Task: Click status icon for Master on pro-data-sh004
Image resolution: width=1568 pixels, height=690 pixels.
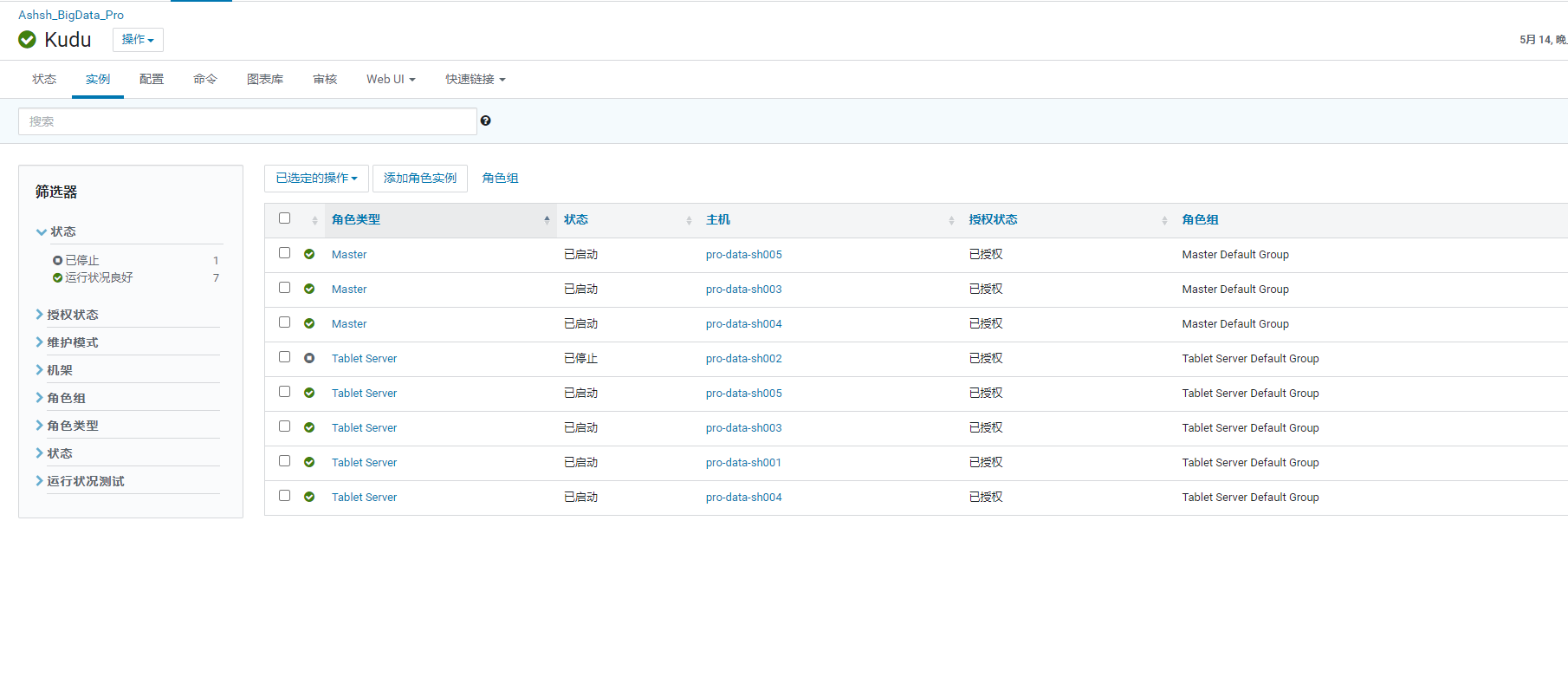Action: [309, 323]
